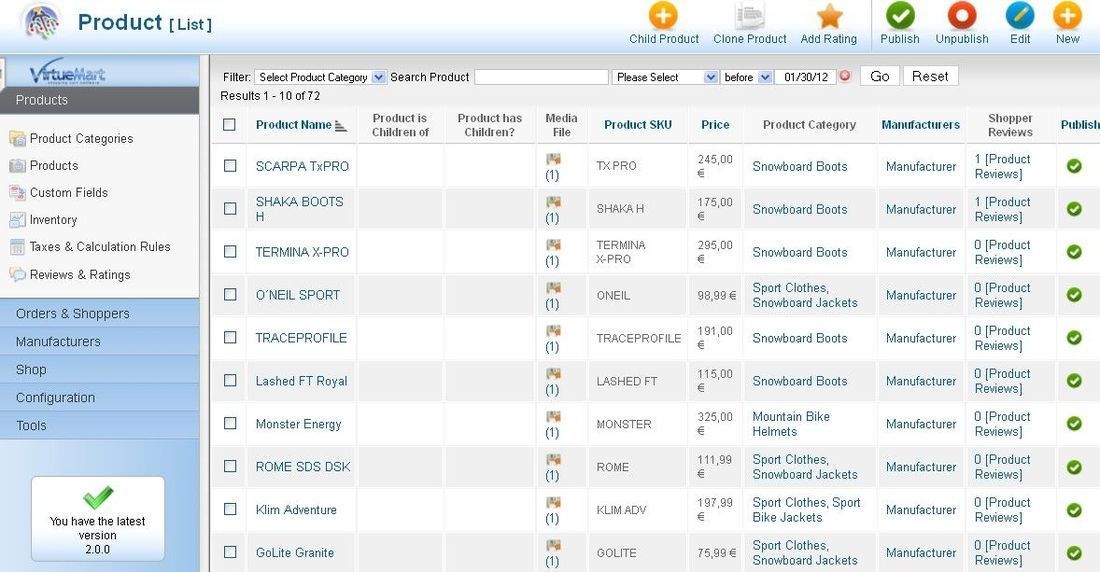
Task: Open media file icon for Lashed FT Royal
Action: [x=554, y=373]
